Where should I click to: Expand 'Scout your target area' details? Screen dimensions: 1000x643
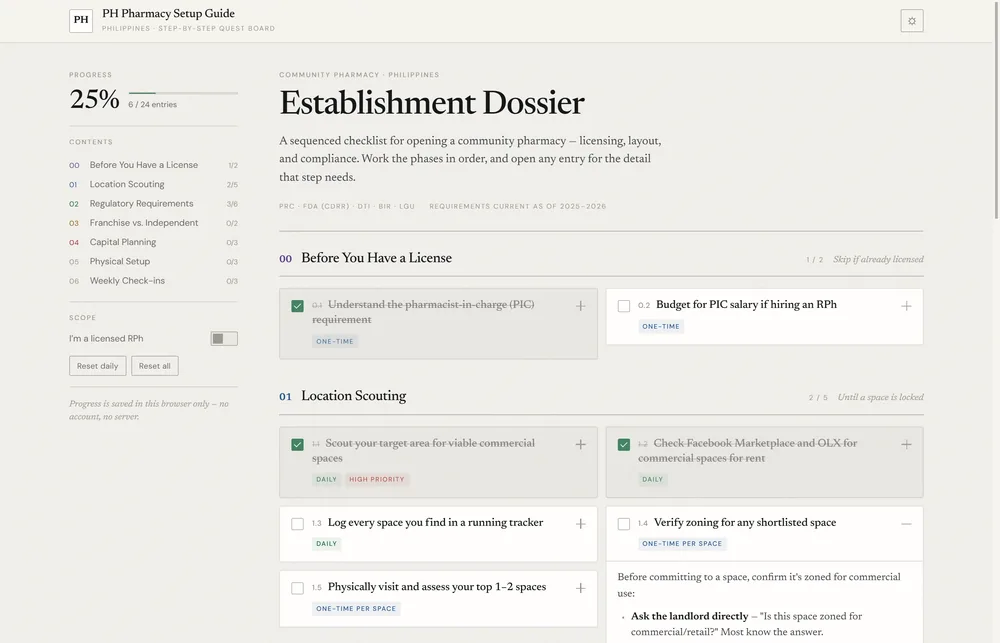click(x=580, y=445)
